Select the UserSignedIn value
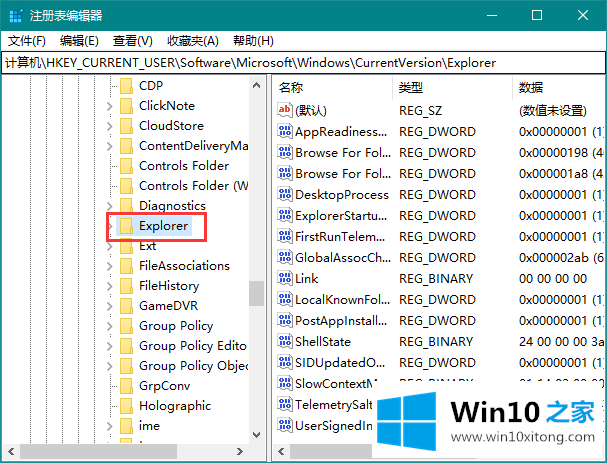 pyautogui.click(x=334, y=425)
